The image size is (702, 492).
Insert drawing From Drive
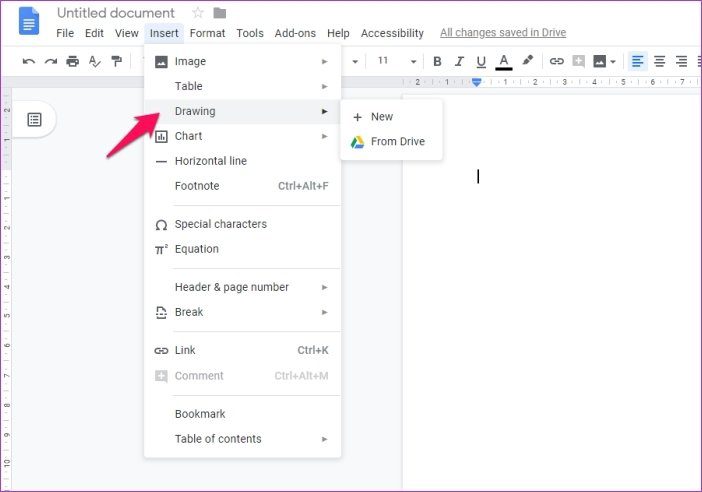[391, 142]
